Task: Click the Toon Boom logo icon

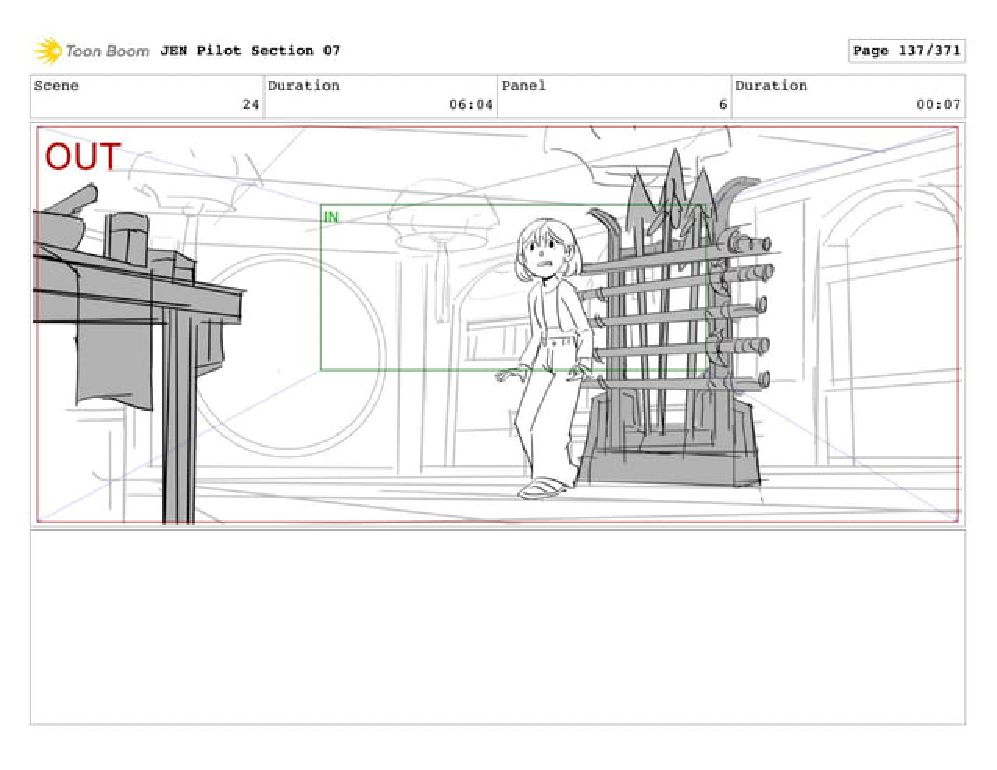Action: (x=48, y=51)
